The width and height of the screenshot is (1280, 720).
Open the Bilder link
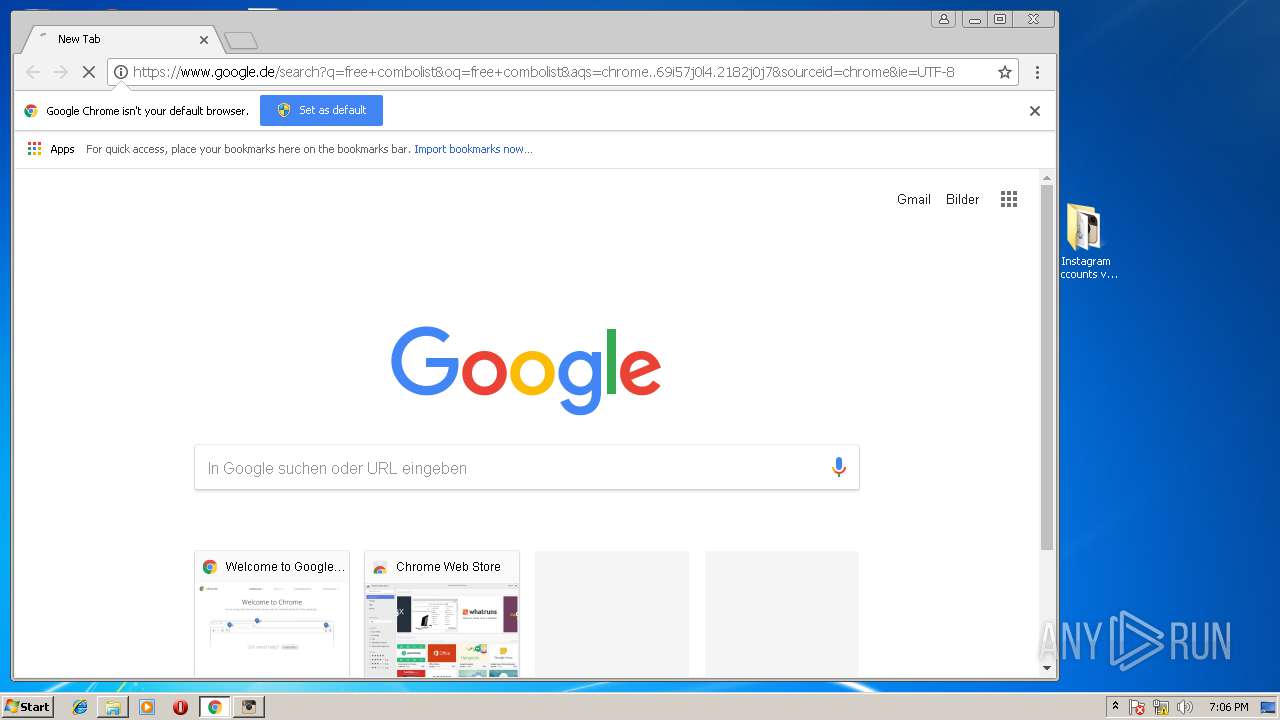coord(963,199)
